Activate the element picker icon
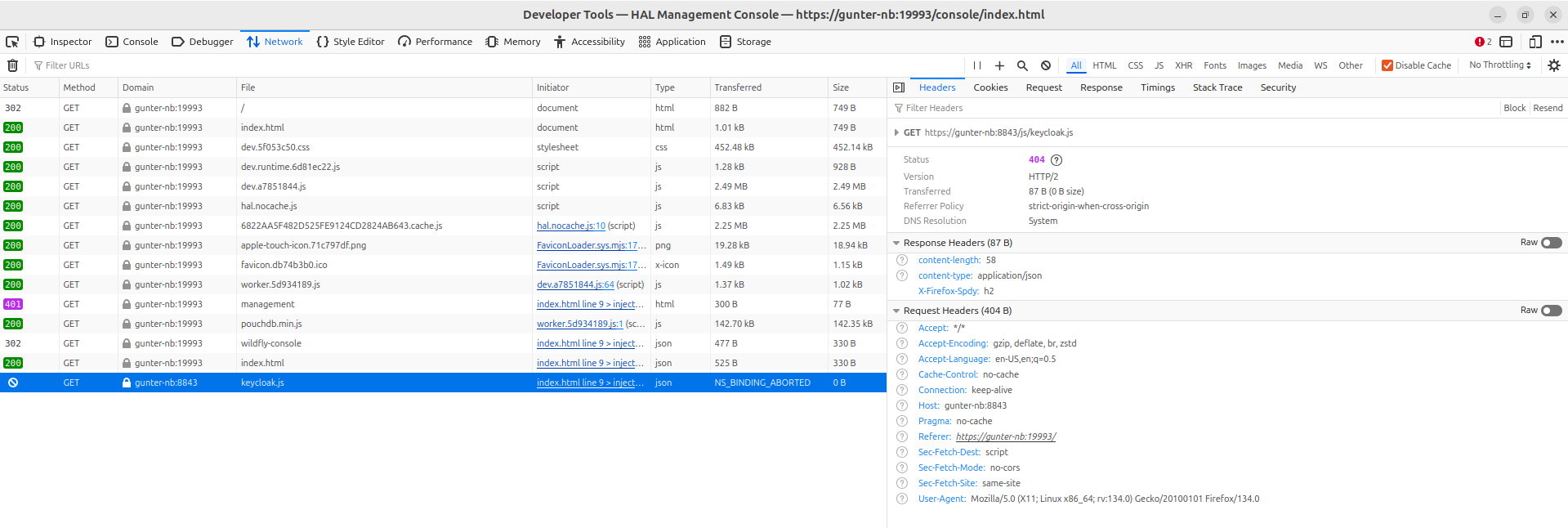 pos(12,42)
